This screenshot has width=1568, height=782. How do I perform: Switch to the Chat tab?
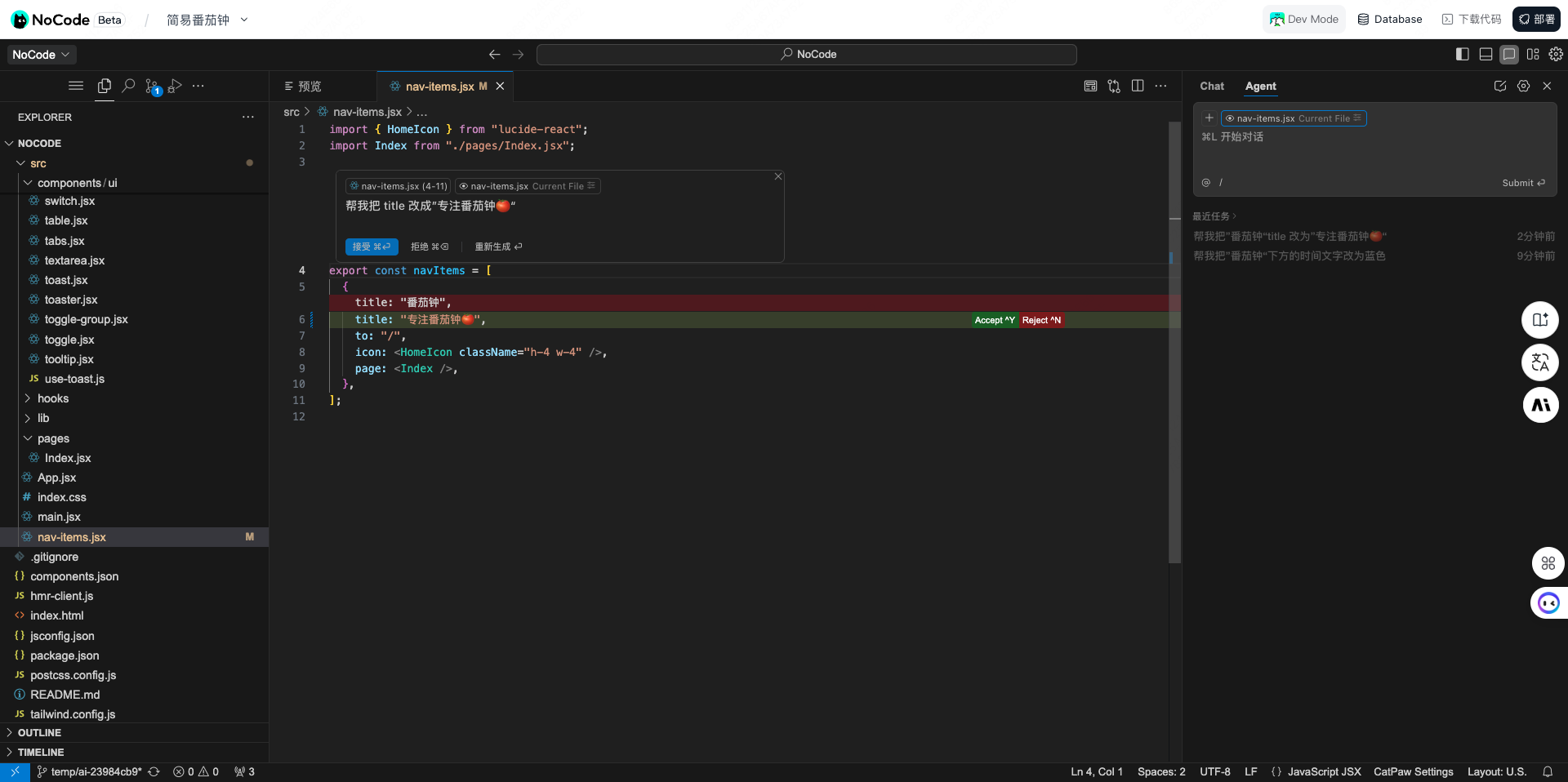tap(1212, 86)
